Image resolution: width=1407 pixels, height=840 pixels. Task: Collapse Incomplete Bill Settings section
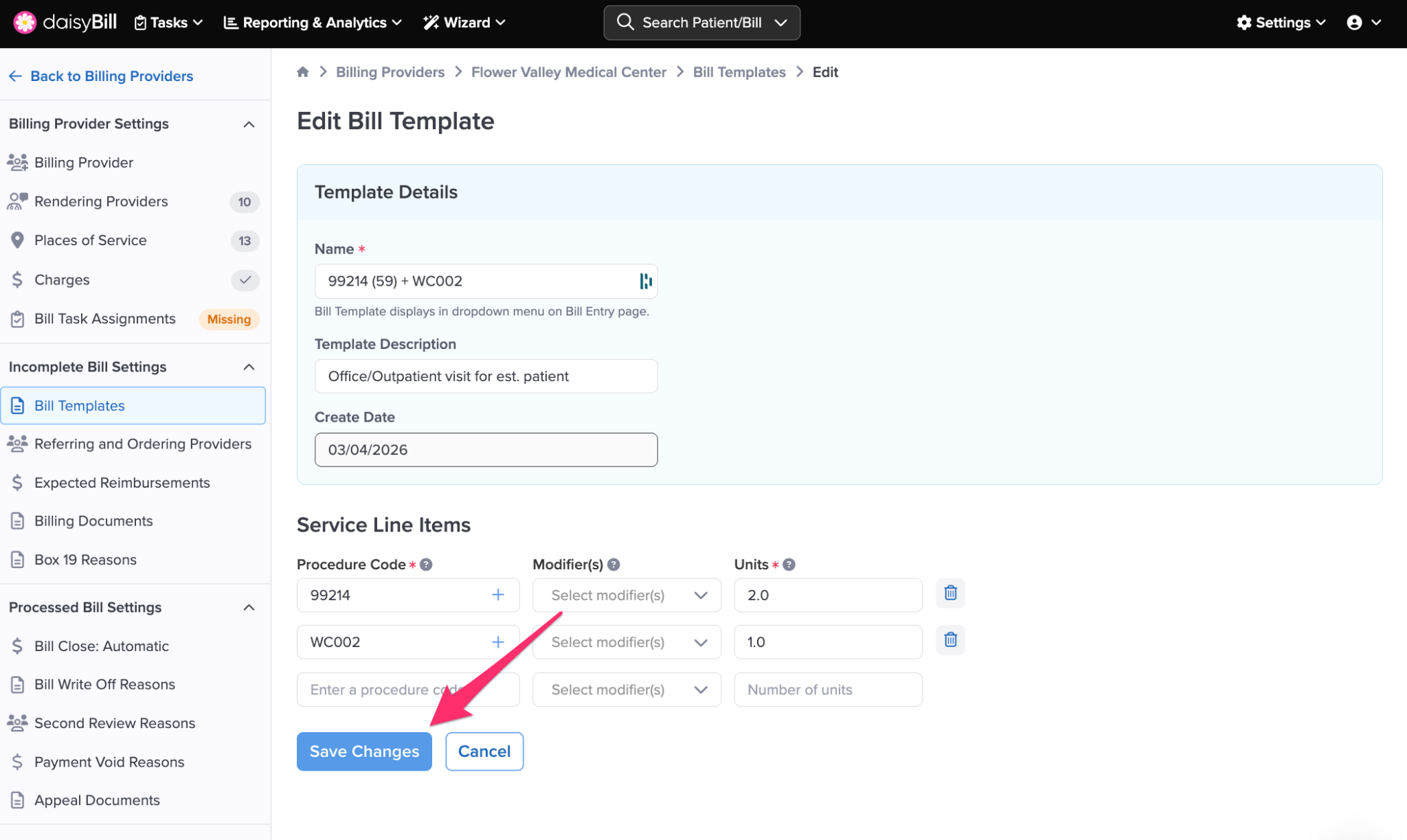pos(249,367)
